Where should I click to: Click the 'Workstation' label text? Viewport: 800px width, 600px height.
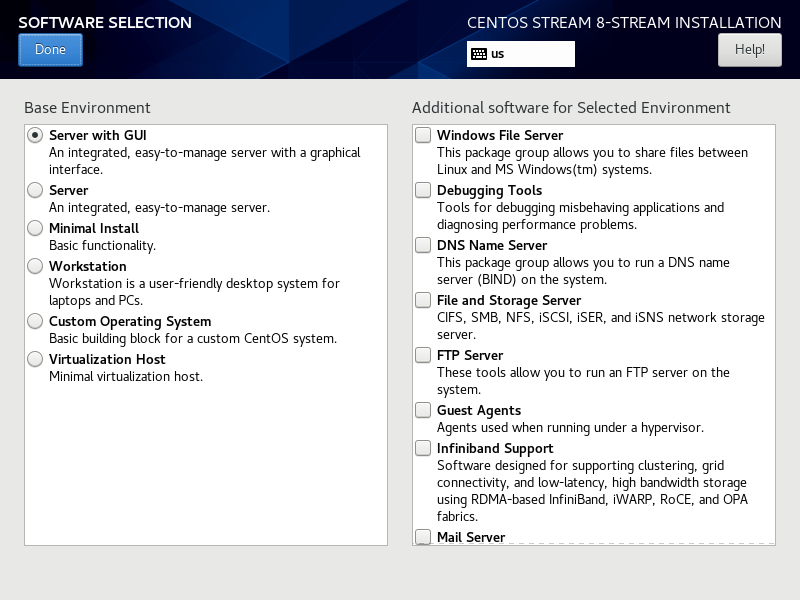point(88,266)
